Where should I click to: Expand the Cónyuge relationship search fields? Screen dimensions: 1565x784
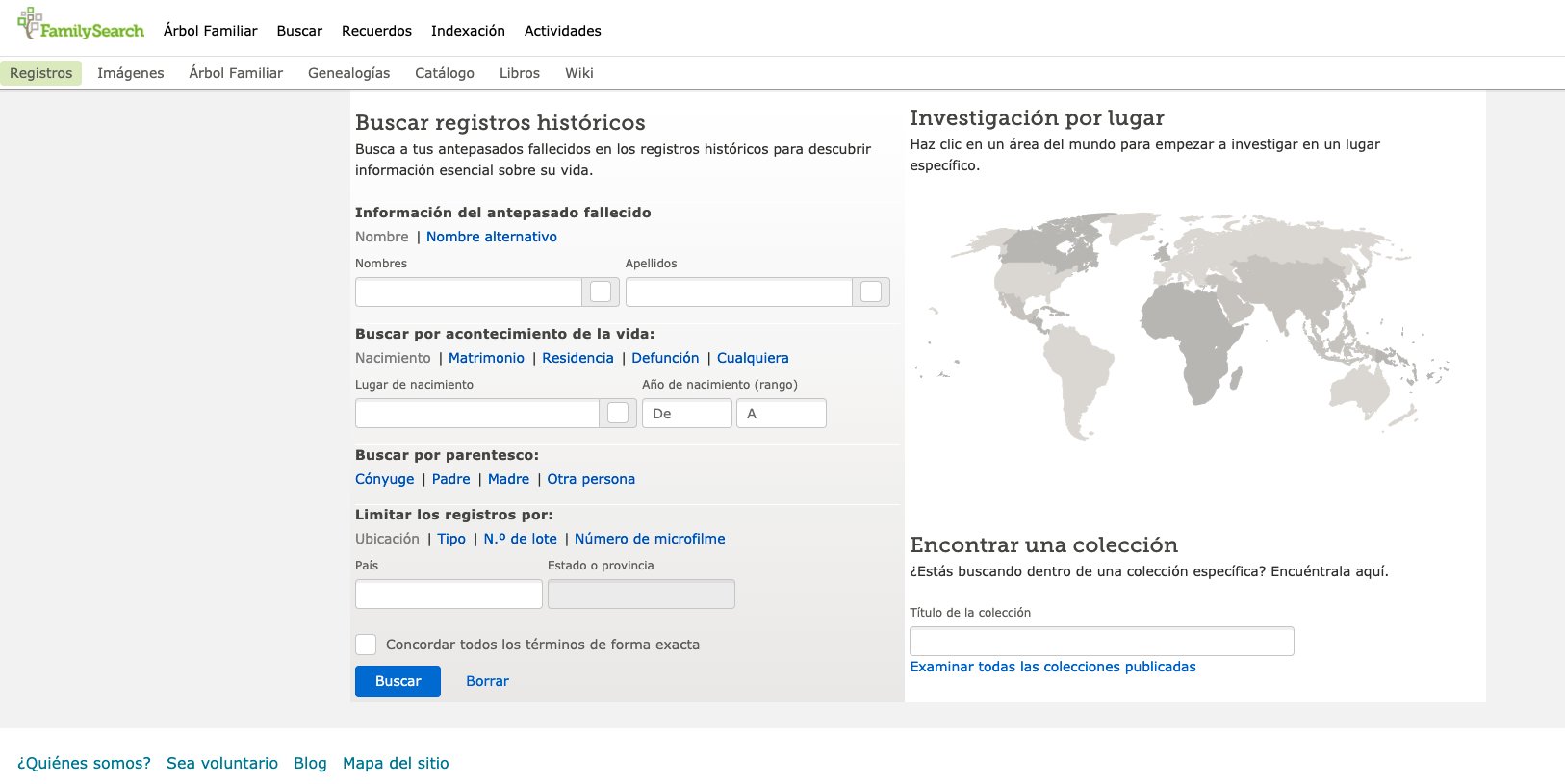pos(384,479)
